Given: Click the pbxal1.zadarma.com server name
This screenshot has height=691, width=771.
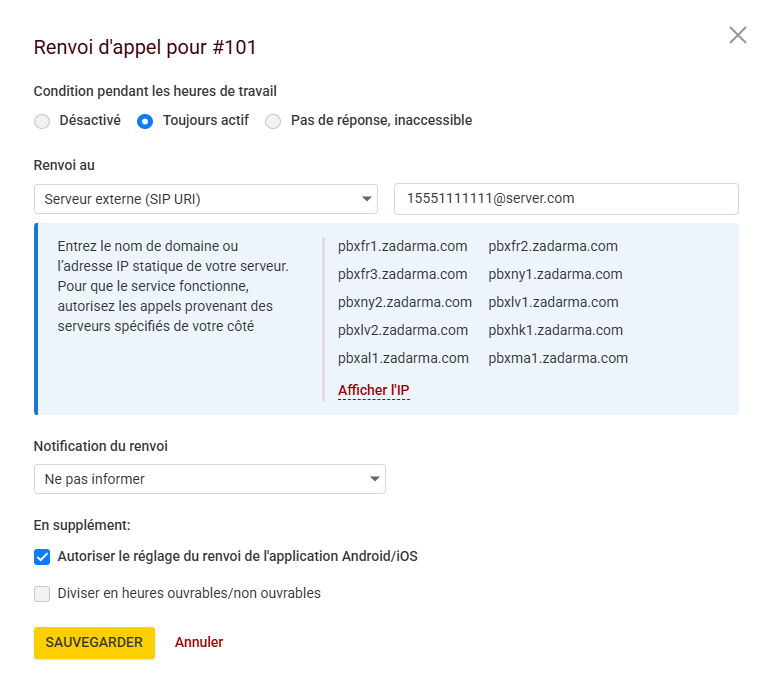Looking at the screenshot, I should tap(403, 358).
